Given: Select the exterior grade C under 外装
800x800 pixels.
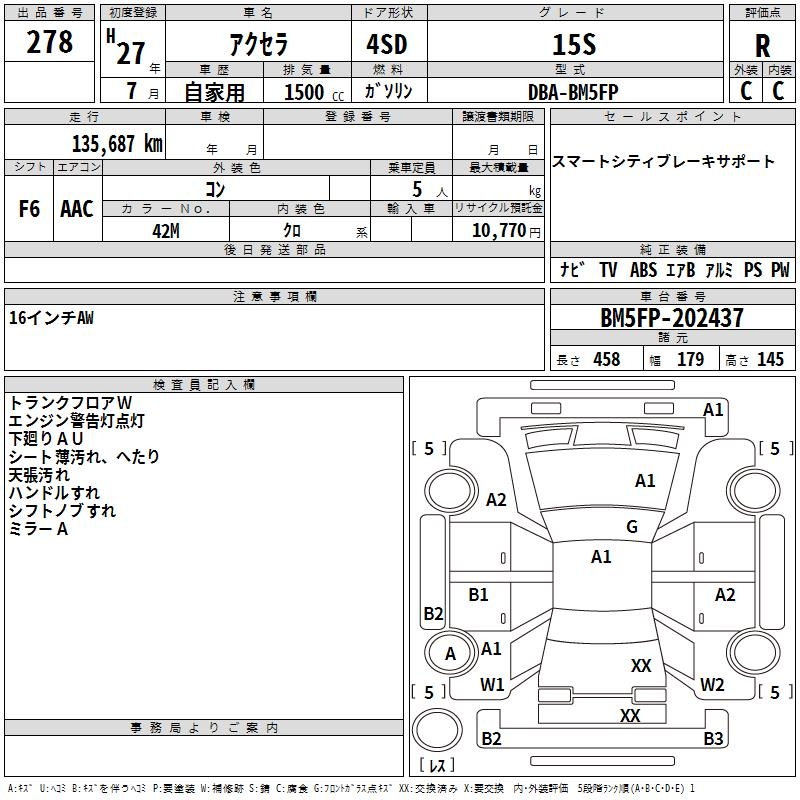Looking at the screenshot, I should pyautogui.click(x=746, y=91).
